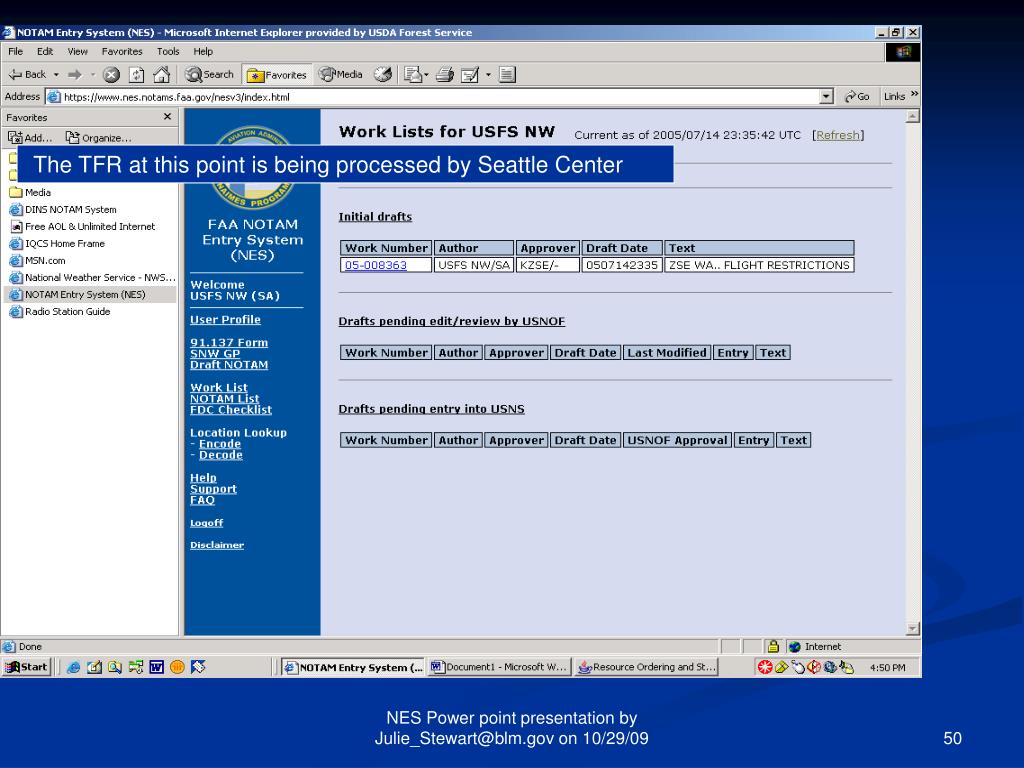Screen dimensions: 1024x768
Task: Open the View menu
Action: [x=77, y=52]
